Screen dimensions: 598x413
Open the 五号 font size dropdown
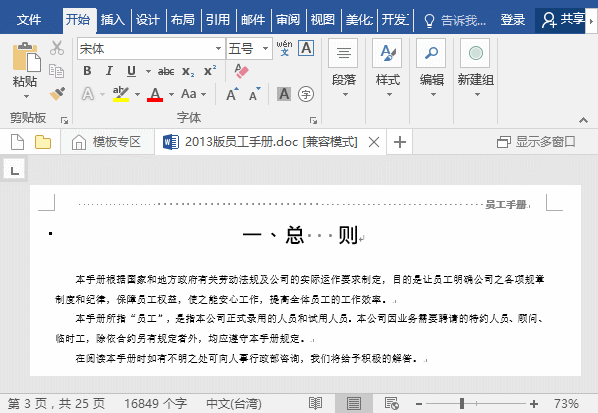point(265,48)
